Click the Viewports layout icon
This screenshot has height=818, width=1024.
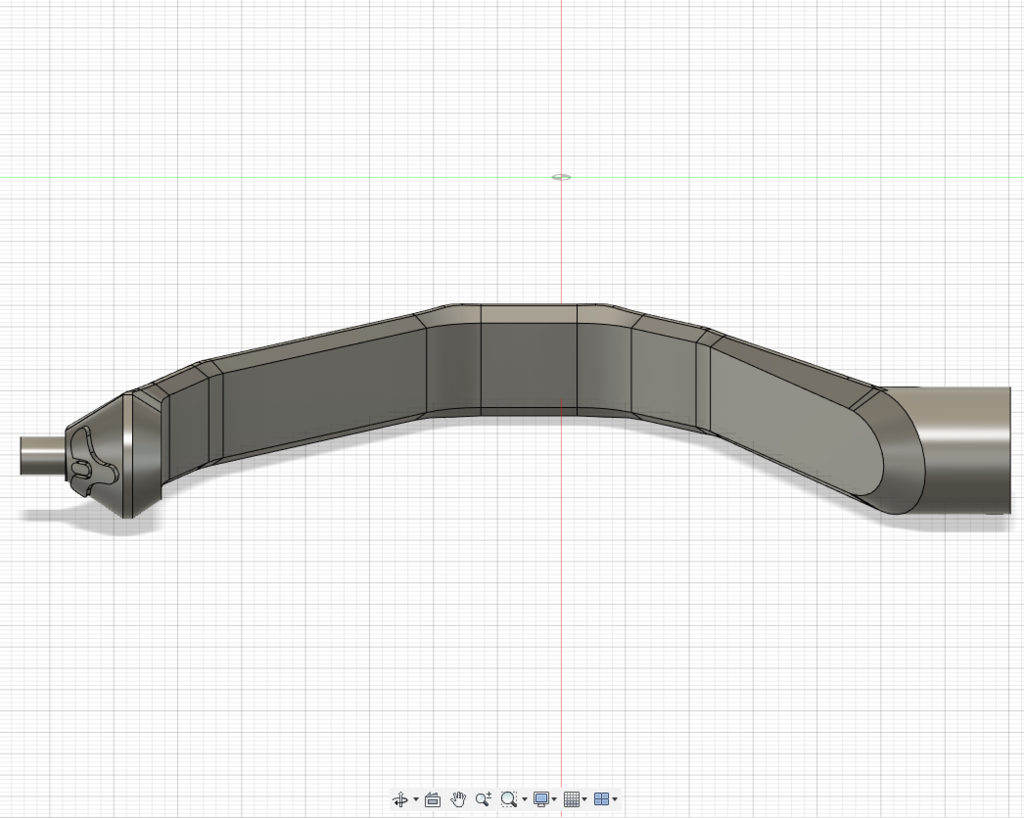pos(601,799)
